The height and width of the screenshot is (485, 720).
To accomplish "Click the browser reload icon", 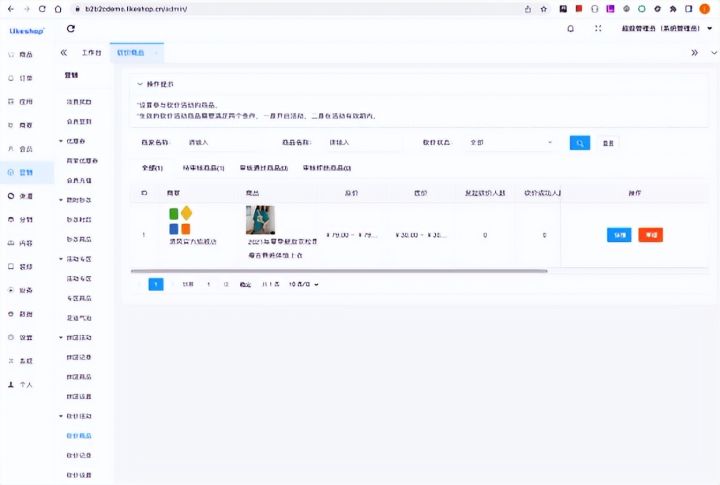I will click(x=42, y=9).
